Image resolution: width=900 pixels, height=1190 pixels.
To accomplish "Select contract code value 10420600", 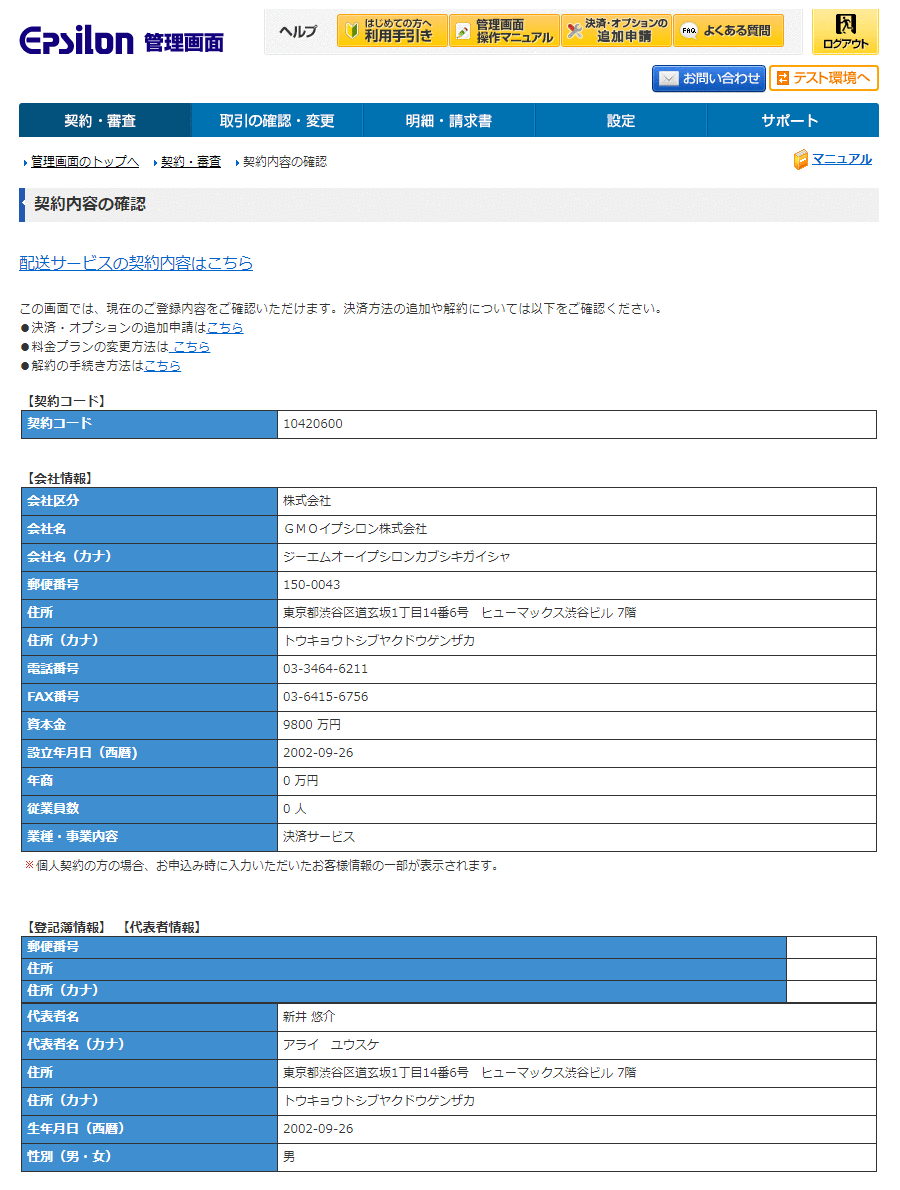I will [313, 423].
